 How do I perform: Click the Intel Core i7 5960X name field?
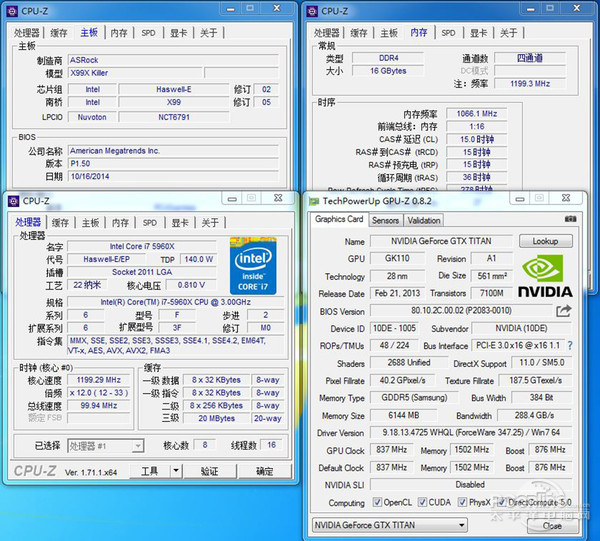[x=142, y=246]
